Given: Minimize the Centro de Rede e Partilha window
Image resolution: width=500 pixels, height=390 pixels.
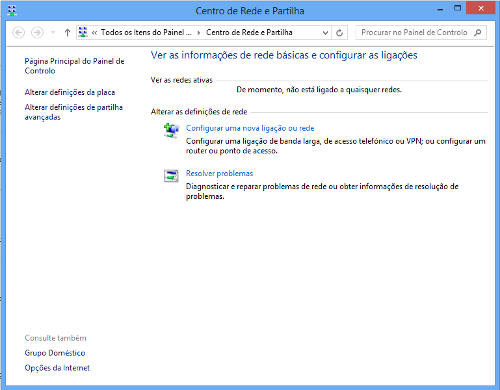Looking at the screenshot, I should tap(440, 10).
